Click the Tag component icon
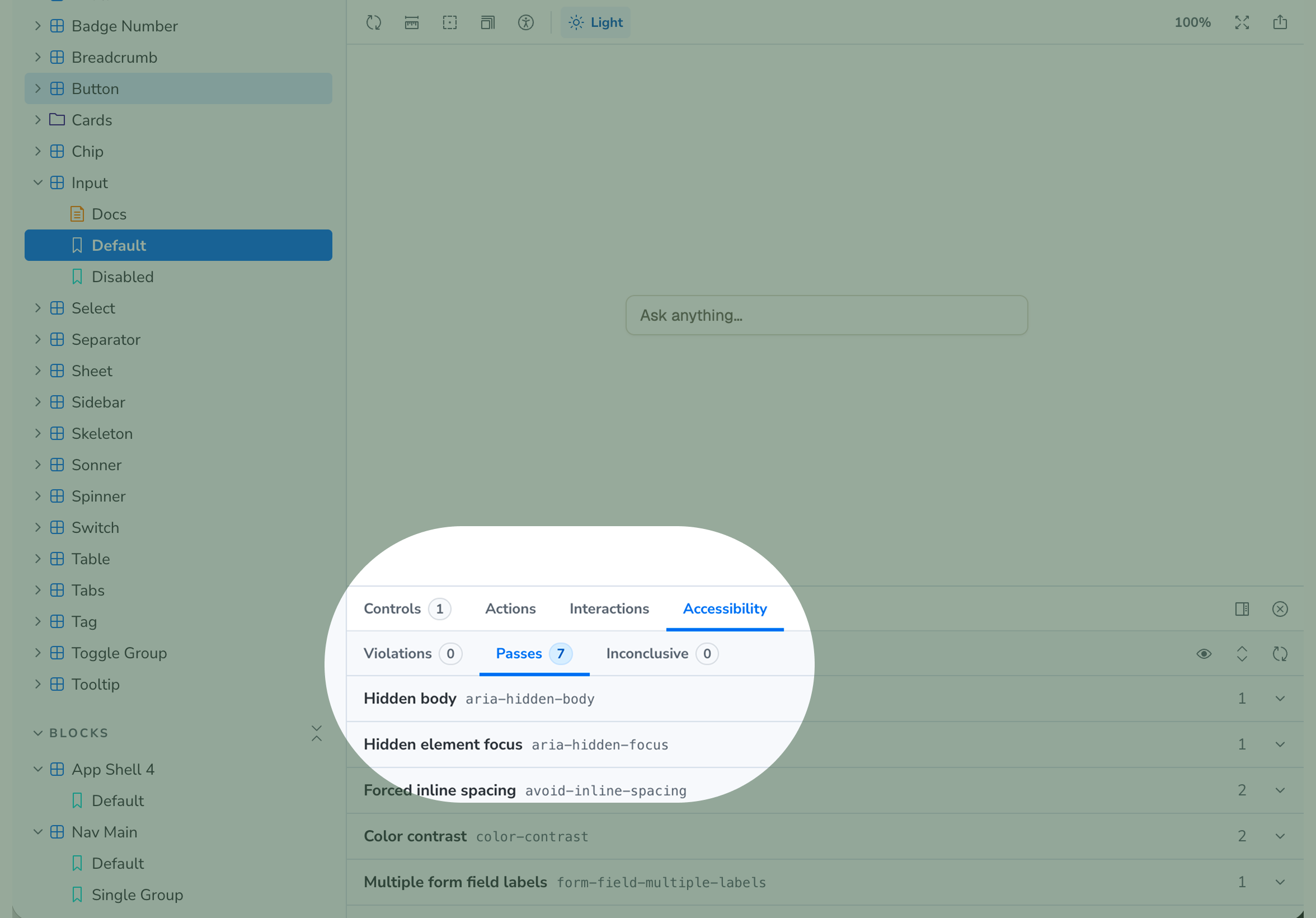 point(57,621)
